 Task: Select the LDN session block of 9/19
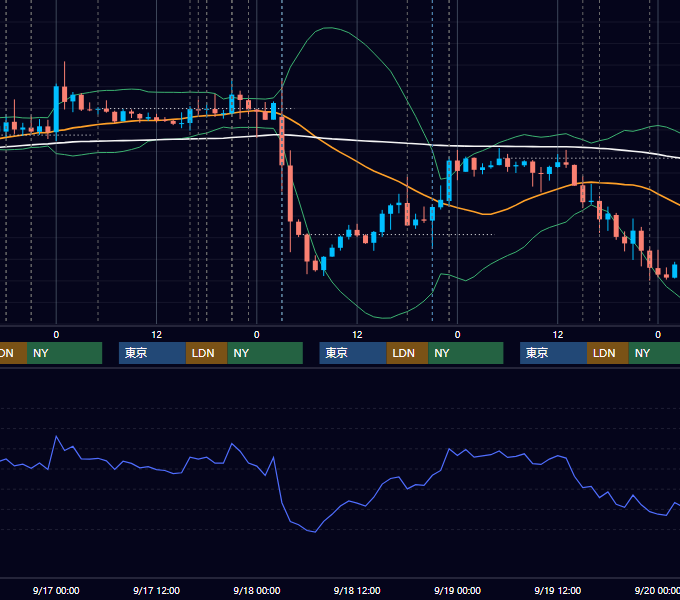pyautogui.click(x=608, y=353)
